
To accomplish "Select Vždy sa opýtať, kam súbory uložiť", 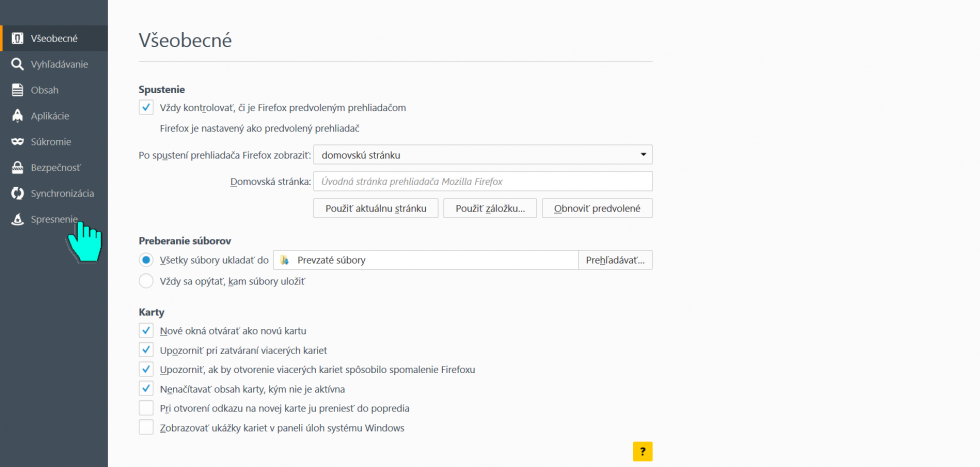I will click(x=146, y=281).
